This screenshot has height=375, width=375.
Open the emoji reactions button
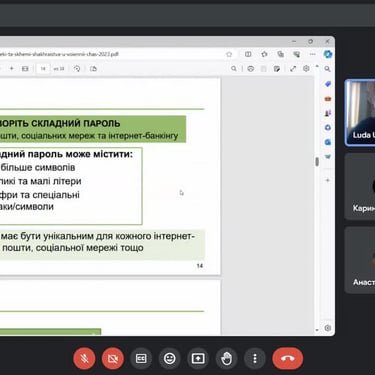click(x=170, y=359)
